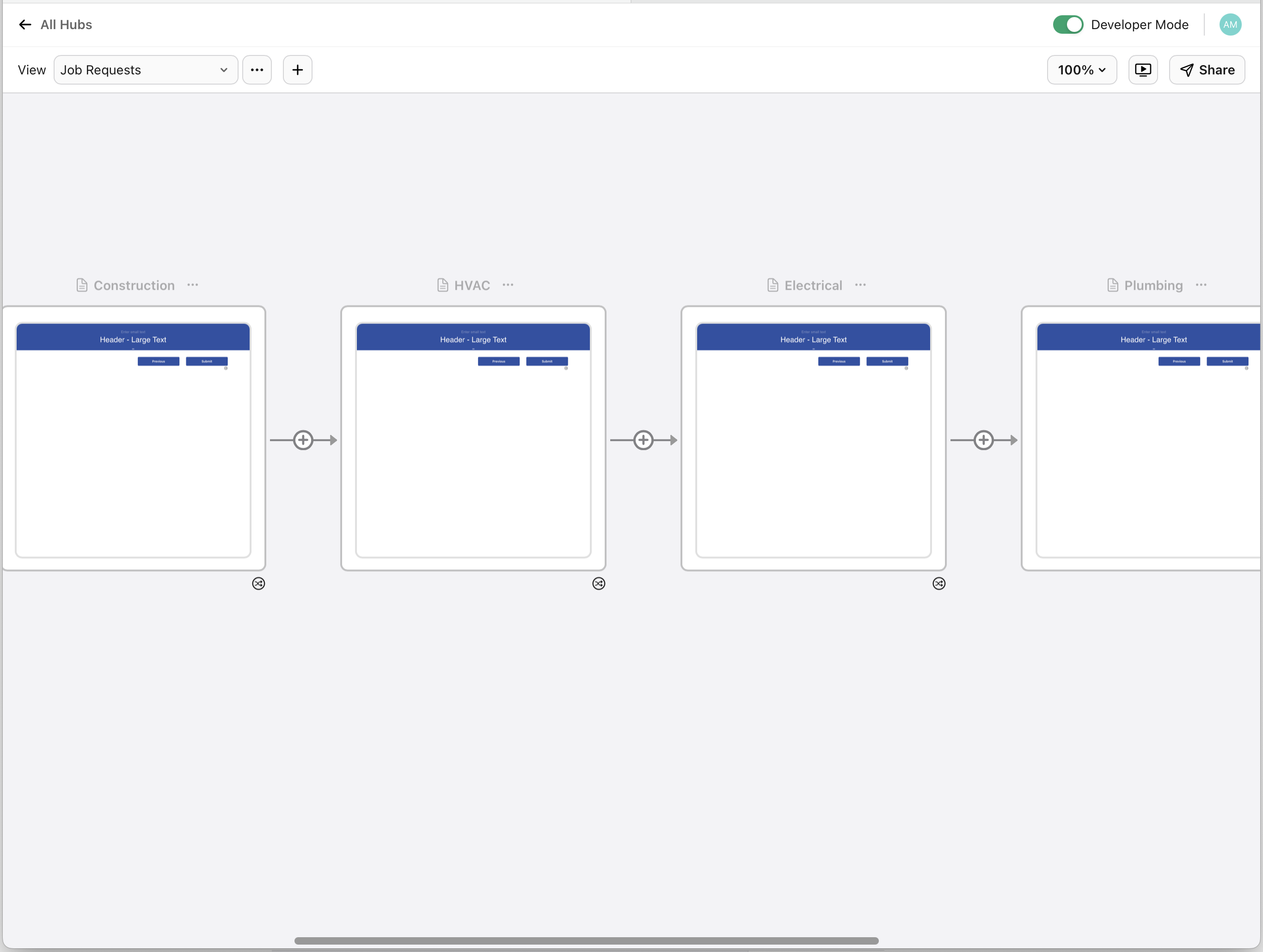1263x952 pixels.
Task: Click the page icon beside the Plumbing label
Action: pos(1112,285)
